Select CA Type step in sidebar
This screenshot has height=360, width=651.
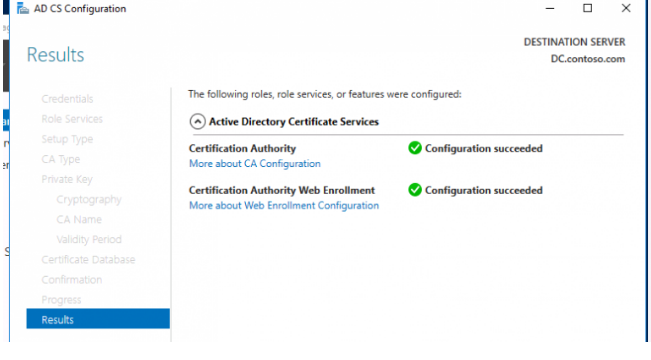pyautogui.click(x=61, y=159)
